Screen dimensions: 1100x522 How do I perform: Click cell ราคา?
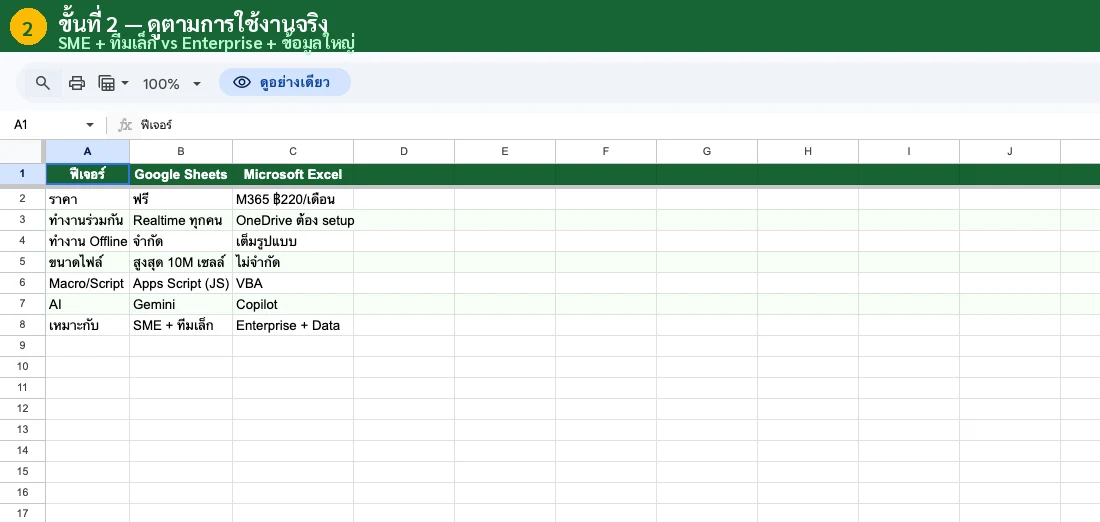pos(88,199)
